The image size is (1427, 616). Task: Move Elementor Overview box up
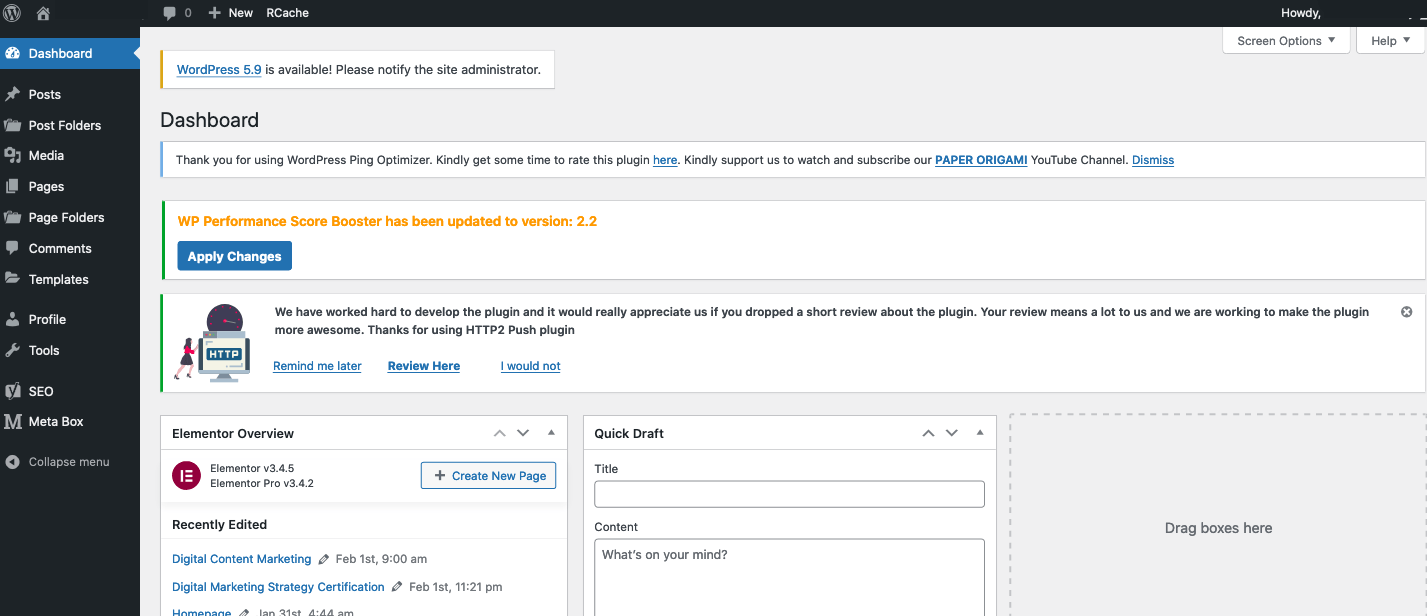[x=499, y=433]
